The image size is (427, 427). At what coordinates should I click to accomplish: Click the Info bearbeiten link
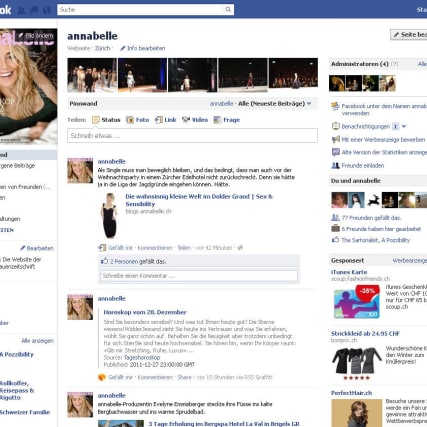coord(146,48)
